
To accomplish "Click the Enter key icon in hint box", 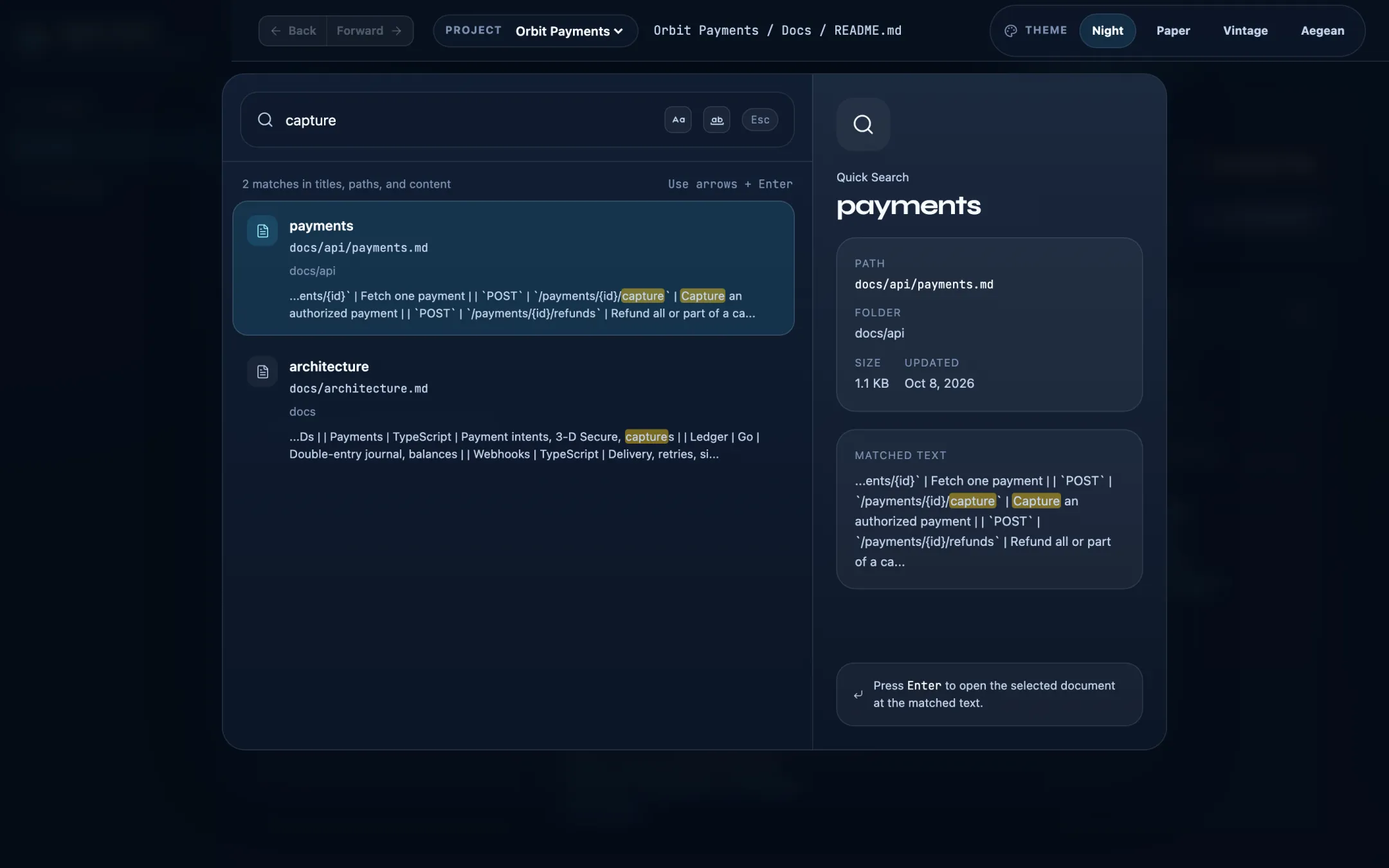I will (858, 694).
